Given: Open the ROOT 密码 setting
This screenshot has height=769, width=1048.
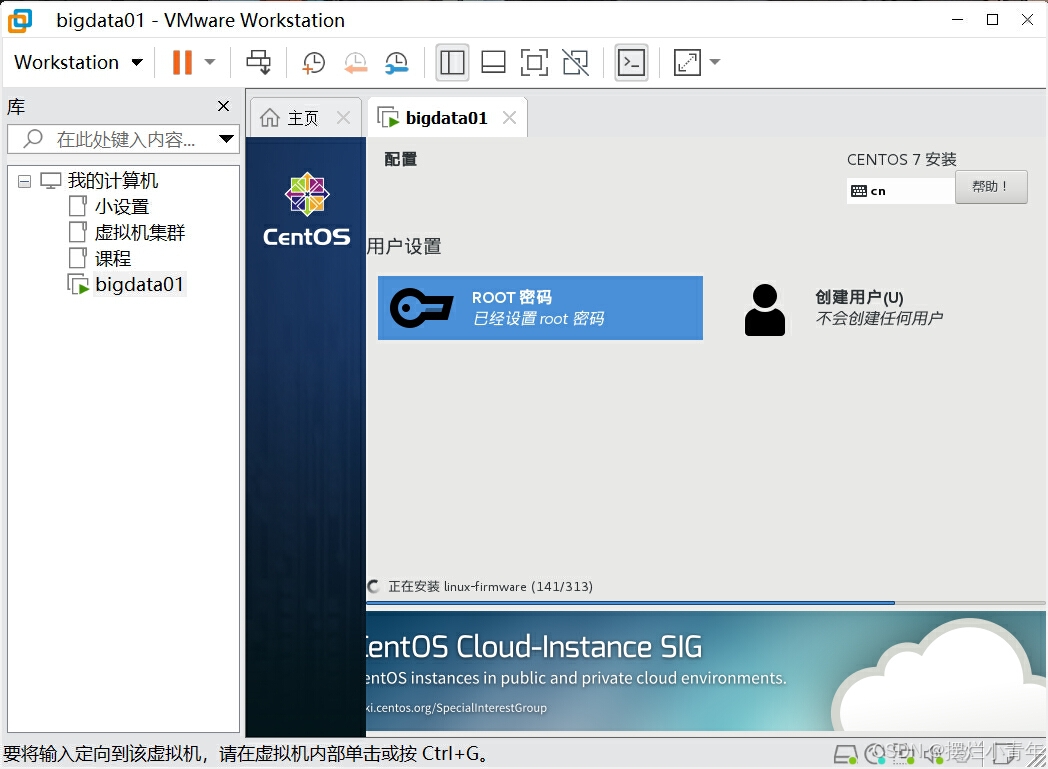Looking at the screenshot, I should [x=540, y=308].
